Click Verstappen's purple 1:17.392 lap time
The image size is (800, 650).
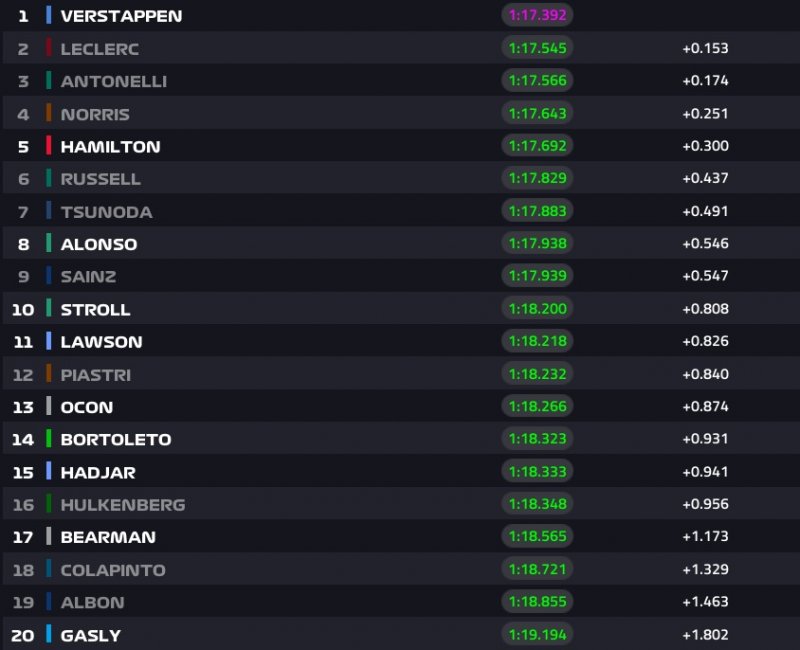(537, 16)
